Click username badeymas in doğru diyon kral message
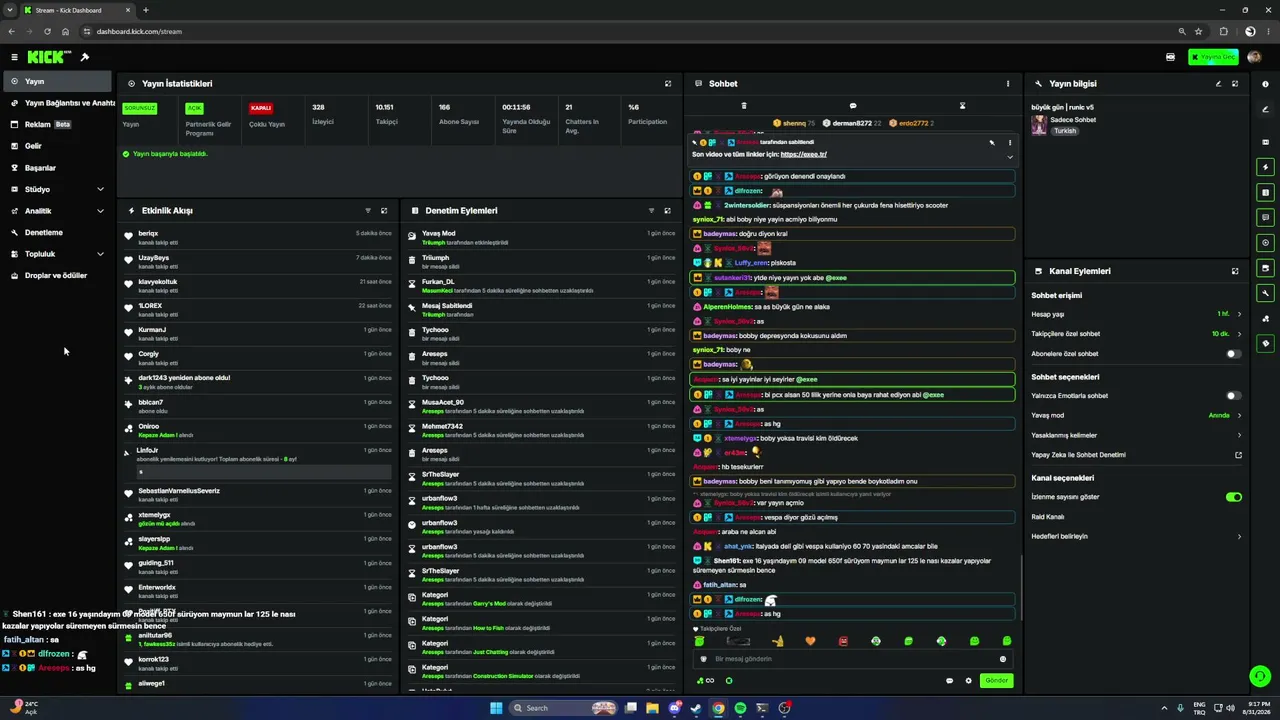1280x720 pixels. pos(719,234)
